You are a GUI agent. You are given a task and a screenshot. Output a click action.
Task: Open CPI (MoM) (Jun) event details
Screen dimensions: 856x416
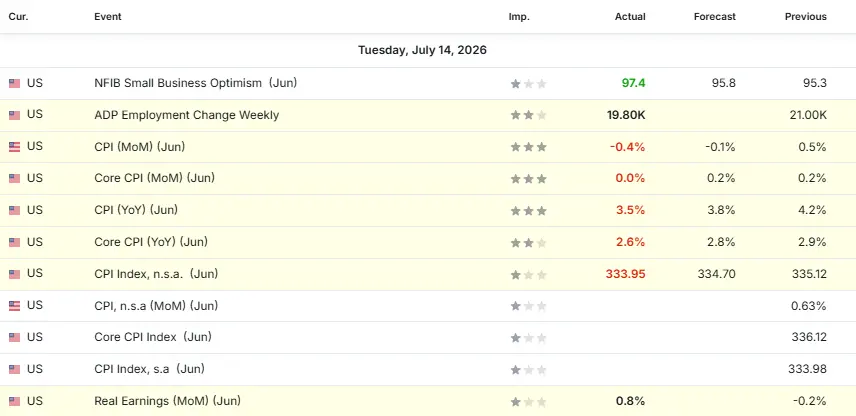pos(139,146)
